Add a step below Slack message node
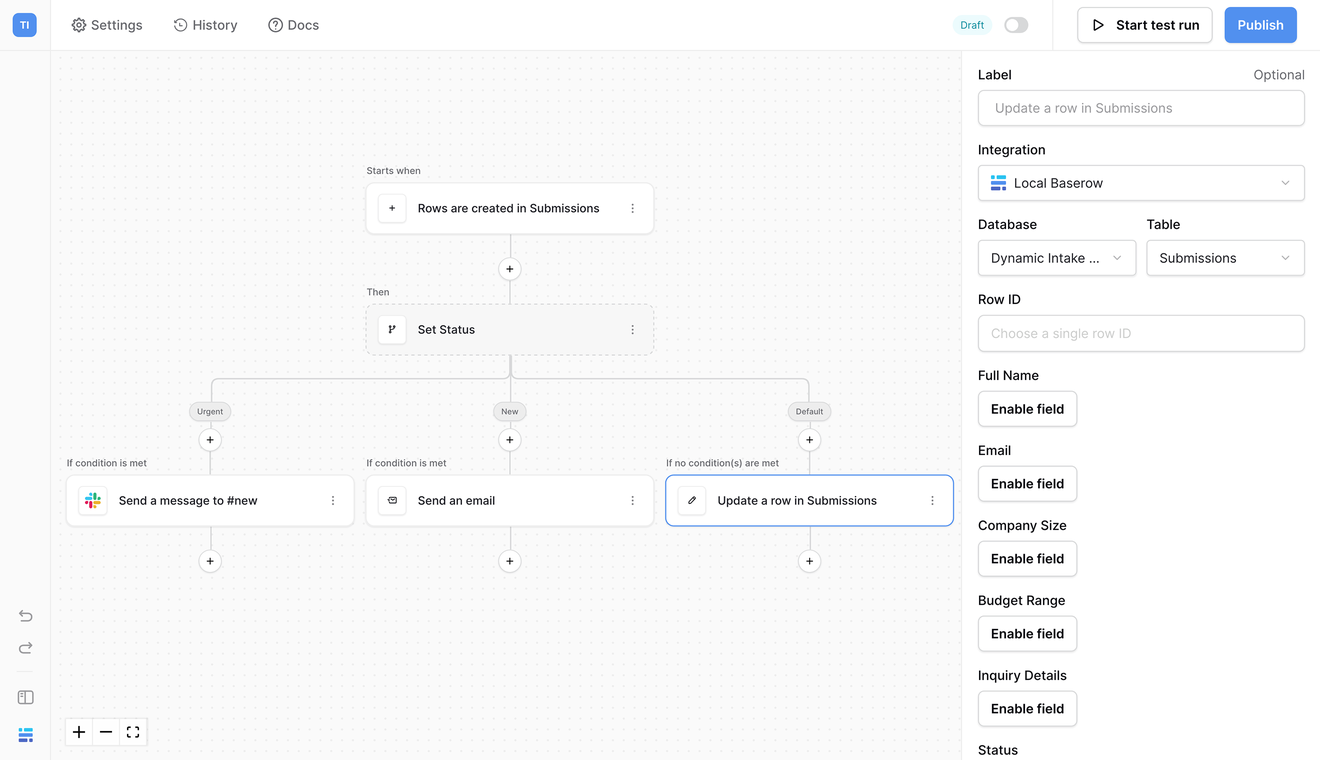Viewport: 1320px width, 760px height. [x=210, y=561]
